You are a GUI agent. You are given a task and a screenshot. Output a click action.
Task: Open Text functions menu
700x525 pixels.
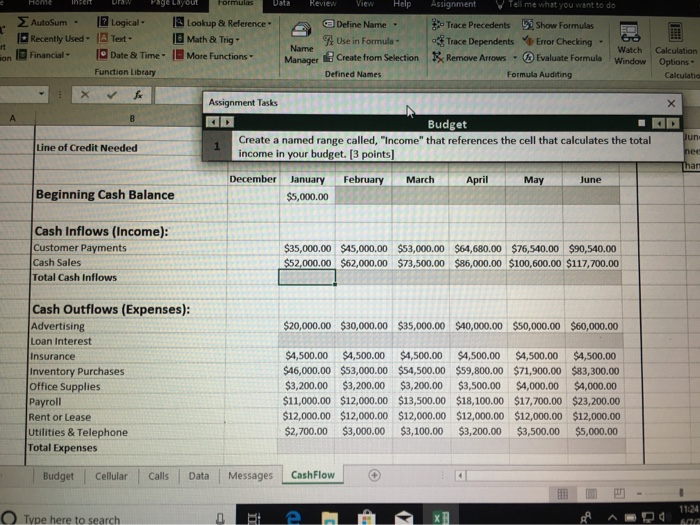tap(115, 38)
